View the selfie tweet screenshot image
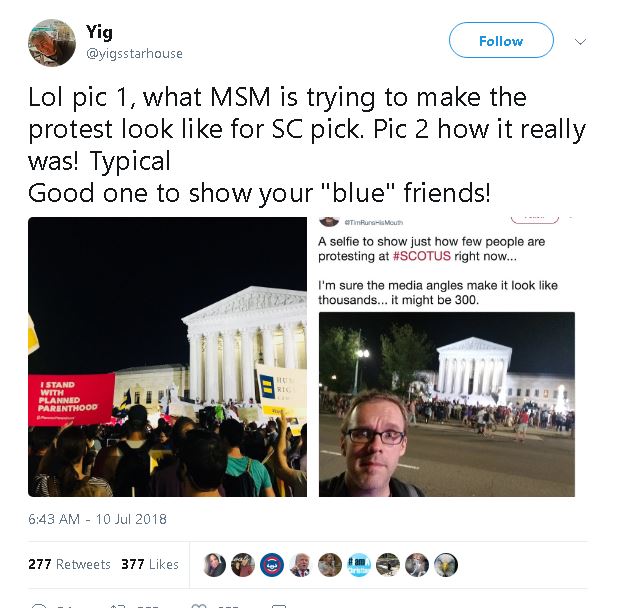622x608 pixels. pos(447,357)
